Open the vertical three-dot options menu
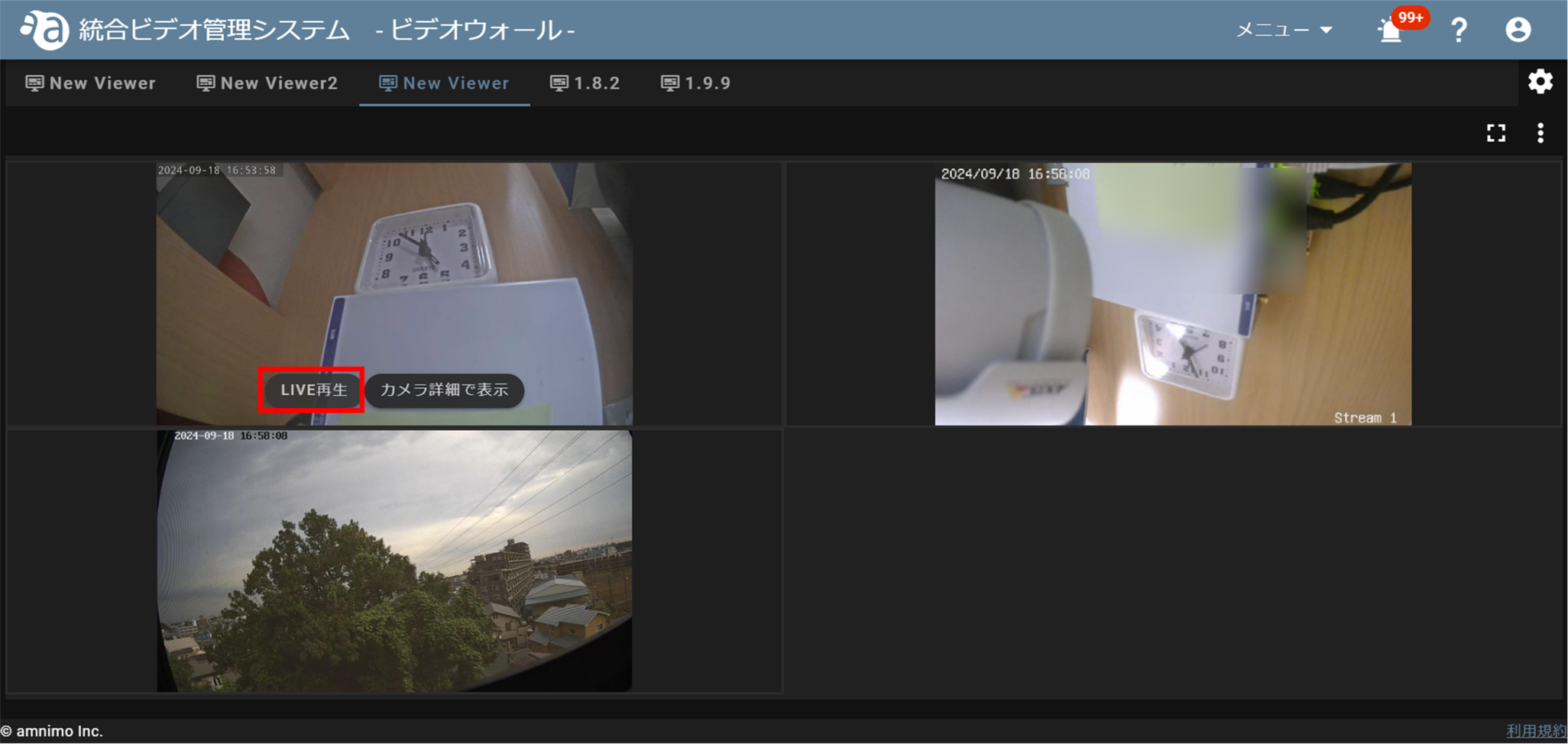The height and width of the screenshot is (744, 1568). 1540,134
